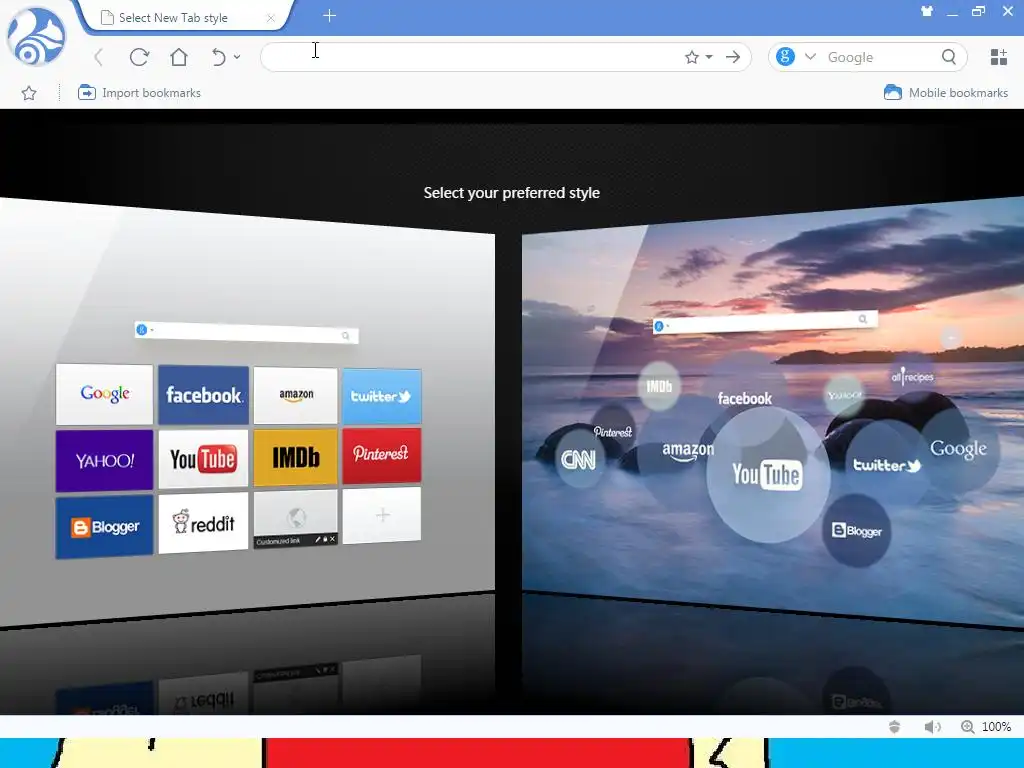Open the extensions grid icon
This screenshot has height=768, width=1024.
click(x=999, y=57)
